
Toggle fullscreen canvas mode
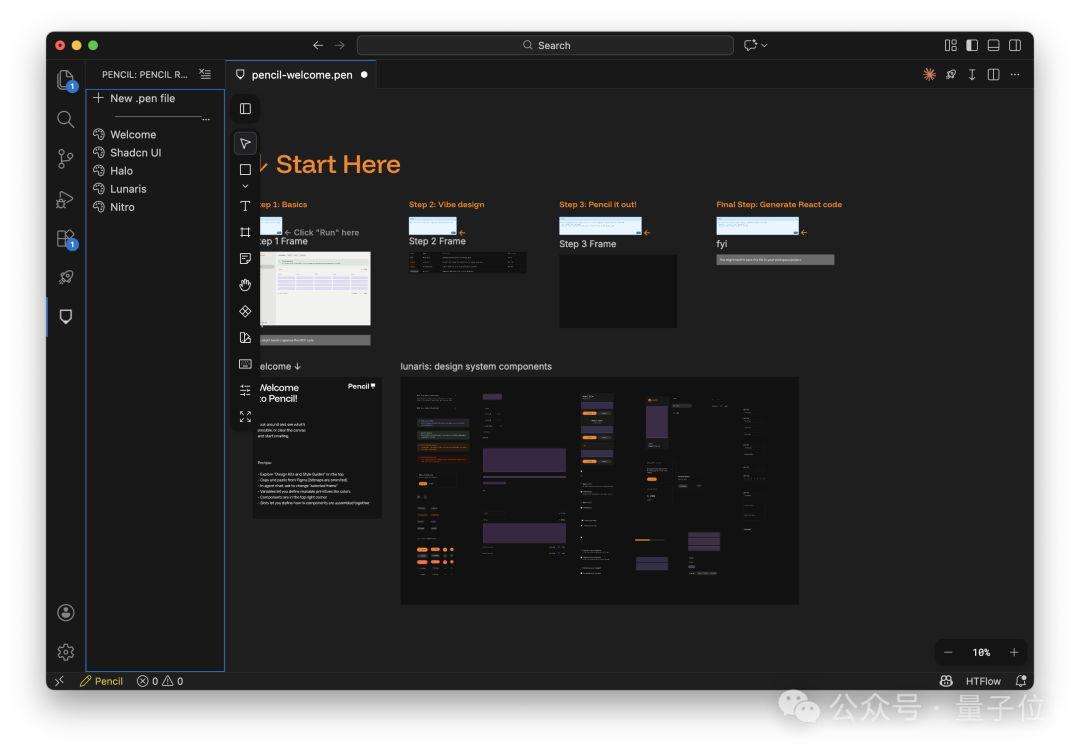245,417
